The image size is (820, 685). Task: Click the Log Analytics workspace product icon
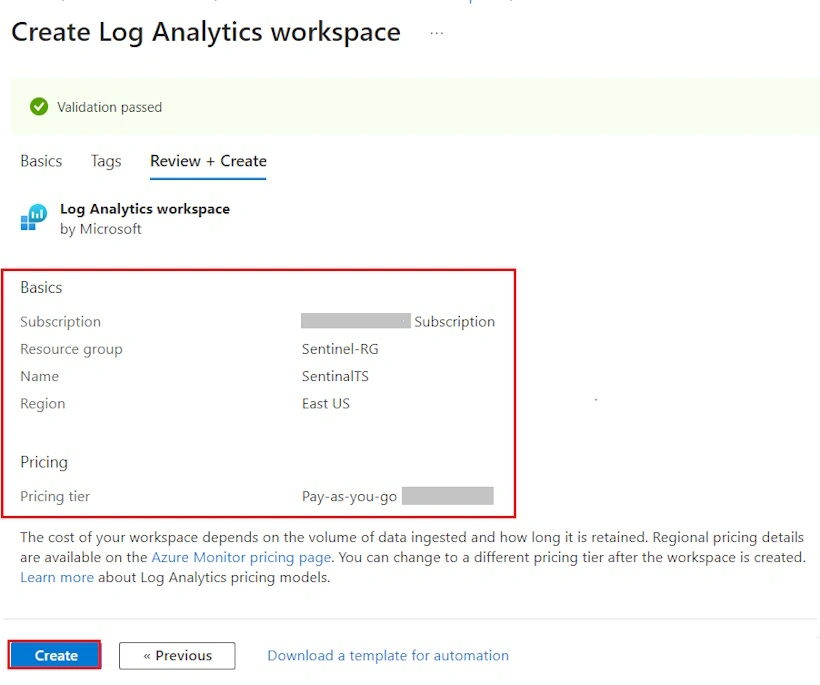click(33, 217)
